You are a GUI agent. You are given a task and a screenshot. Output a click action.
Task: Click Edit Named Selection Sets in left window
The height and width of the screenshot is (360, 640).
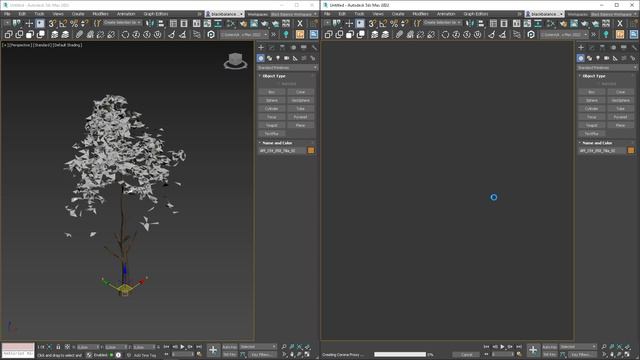click(x=98, y=24)
